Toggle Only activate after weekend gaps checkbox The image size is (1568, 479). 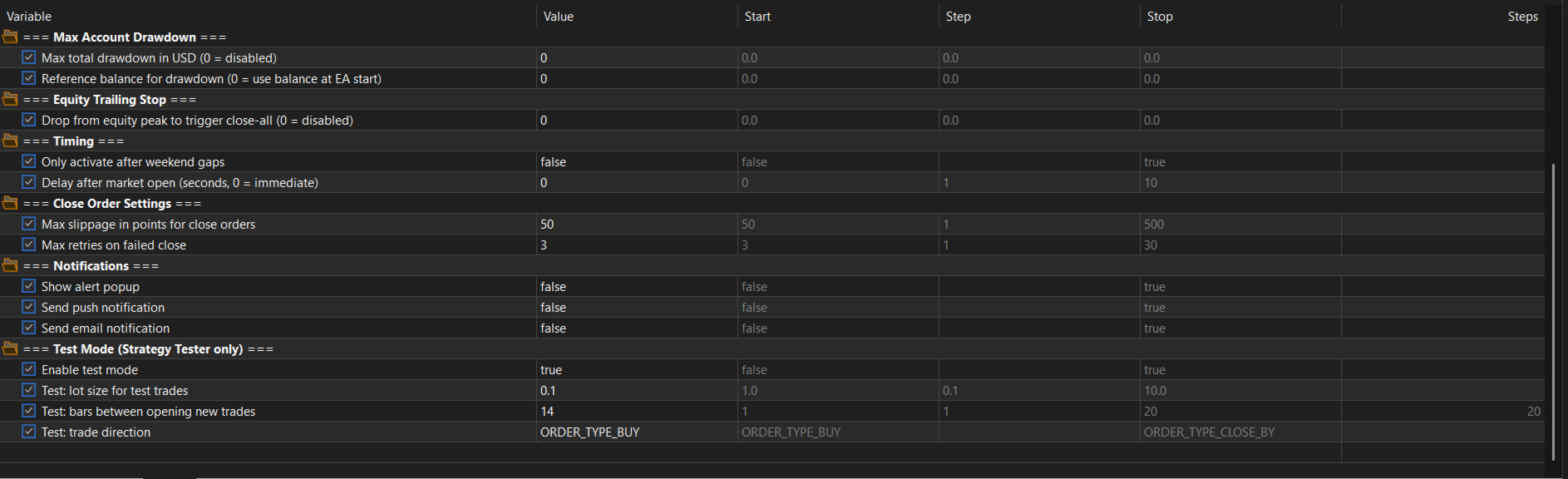click(x=29, y=161)
